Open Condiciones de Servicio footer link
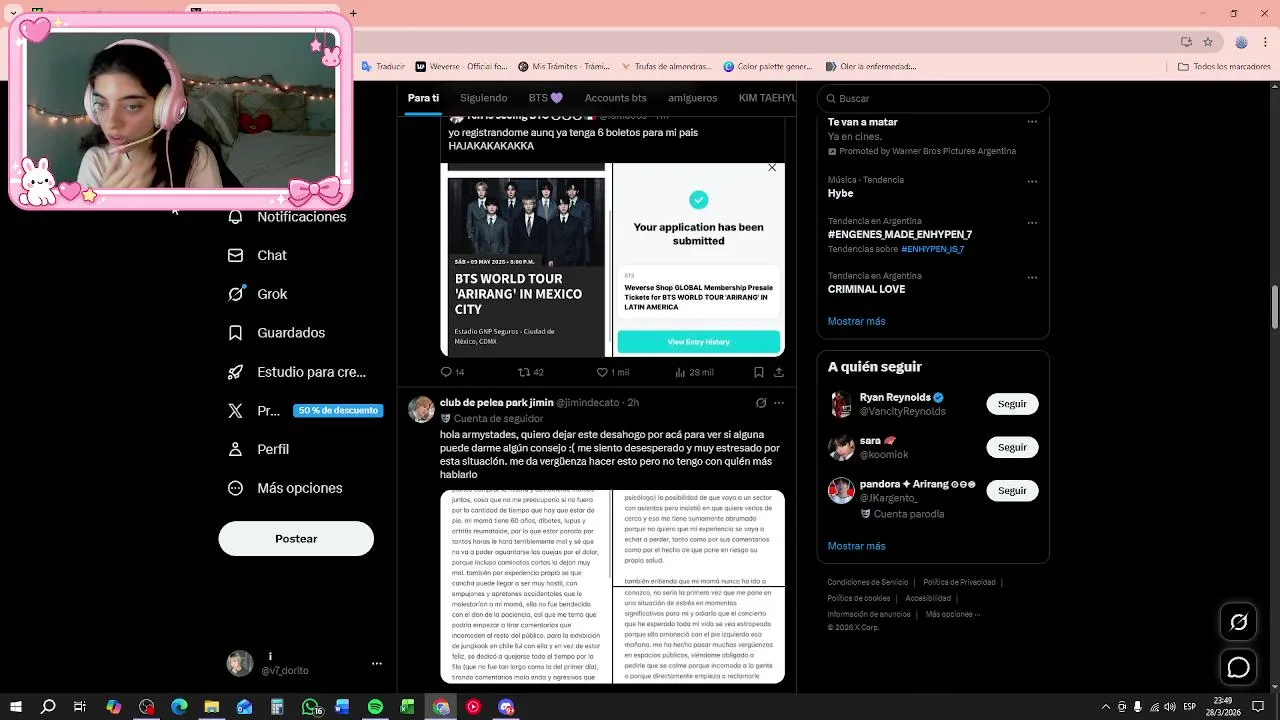 click(867, 582)
